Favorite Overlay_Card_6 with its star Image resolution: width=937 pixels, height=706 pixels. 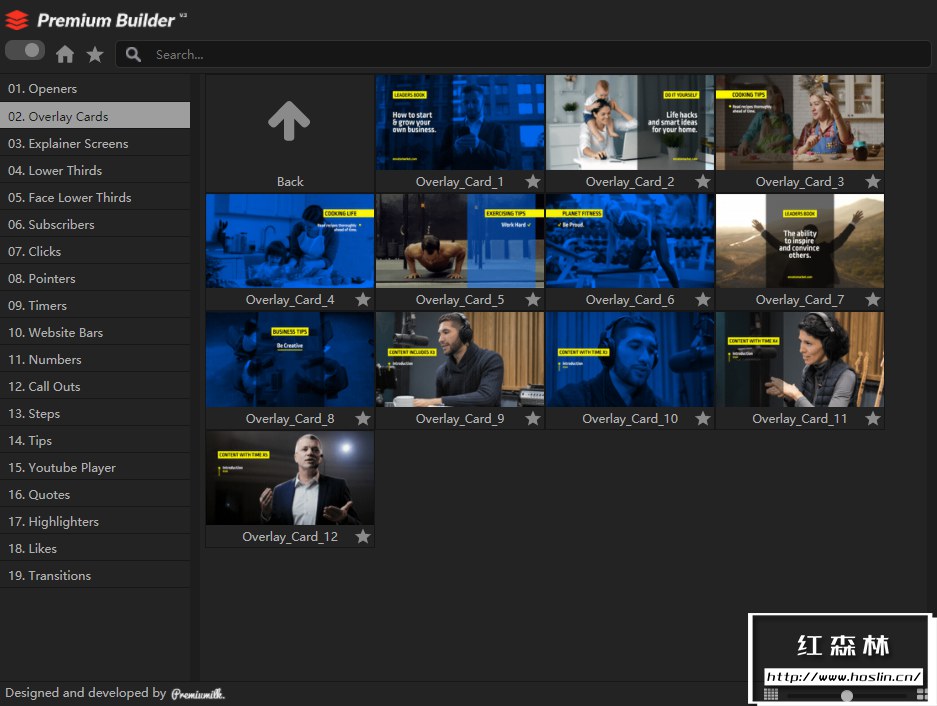coord(703,299)
